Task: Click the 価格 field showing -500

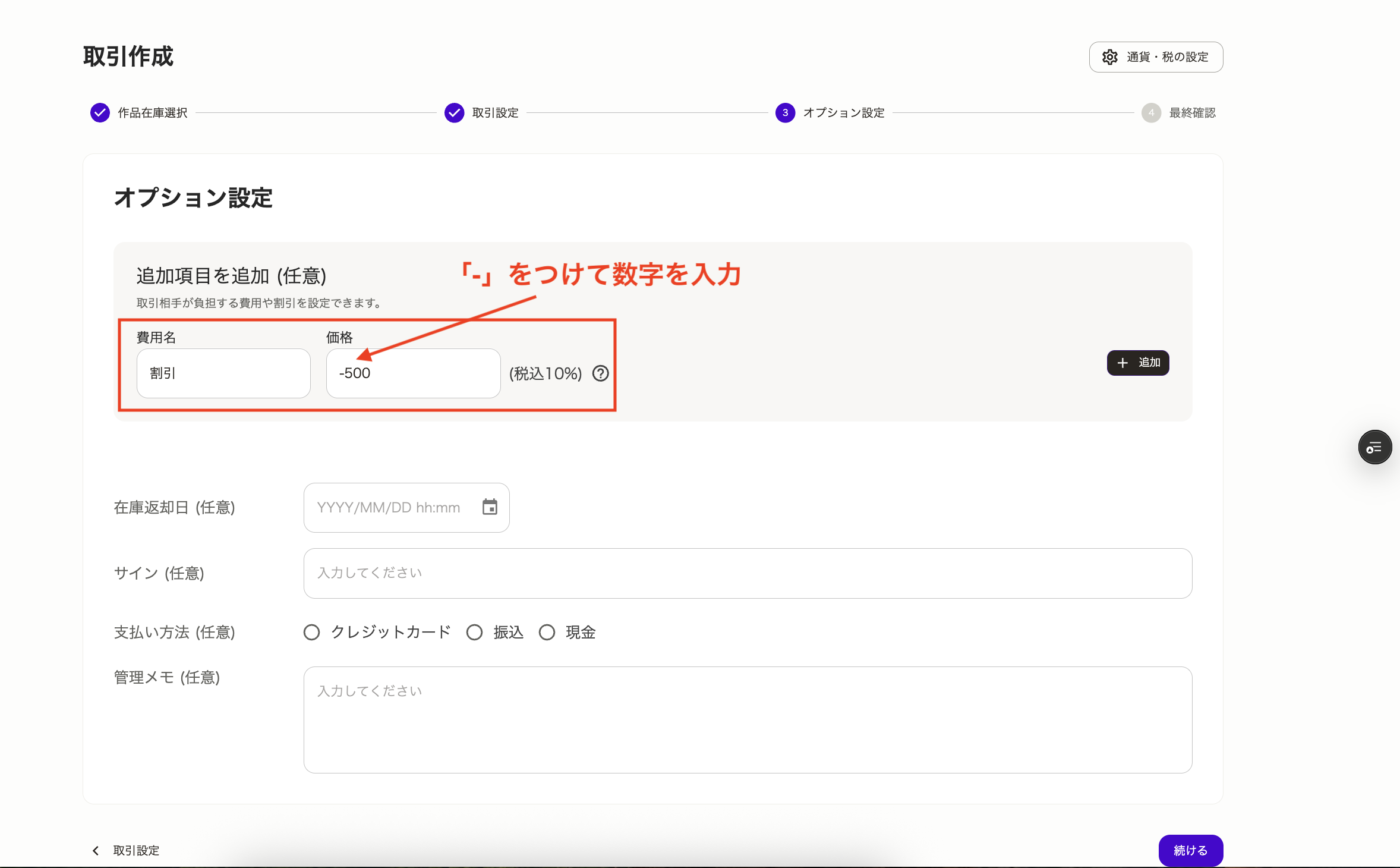Action: (413, 373)
